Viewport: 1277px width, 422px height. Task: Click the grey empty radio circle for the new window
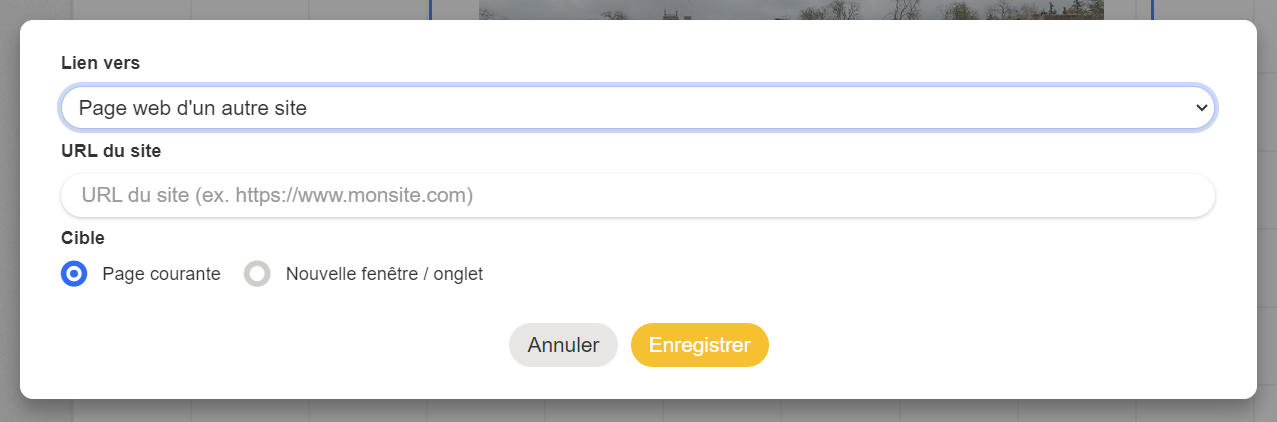coord(257,273)
